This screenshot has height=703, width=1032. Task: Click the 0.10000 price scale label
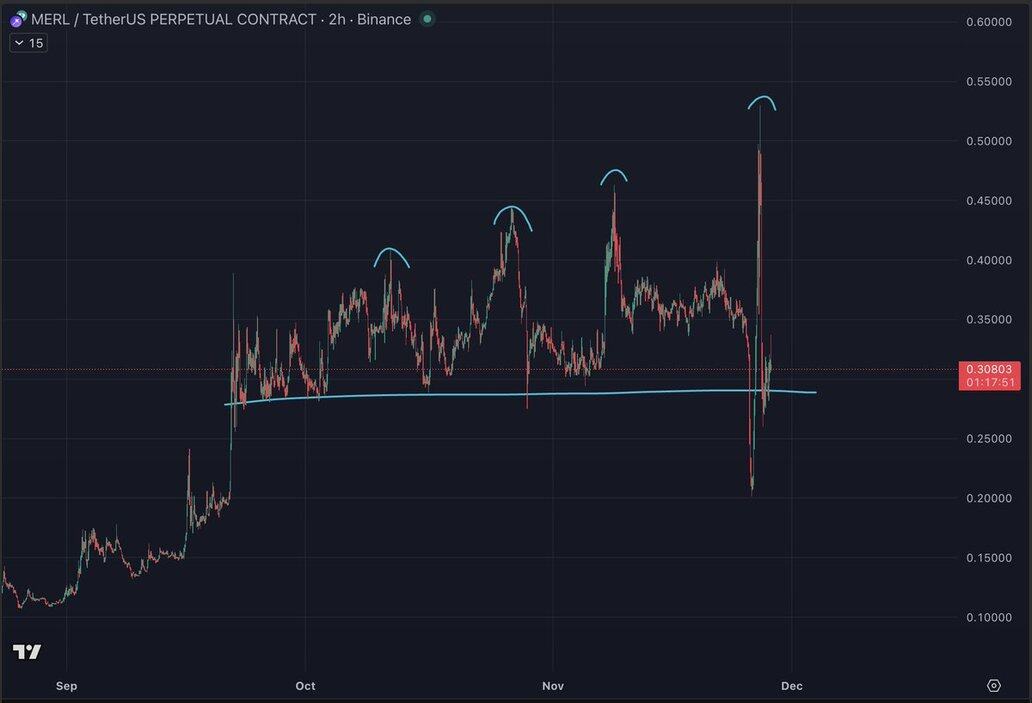(x=990, y=617)
